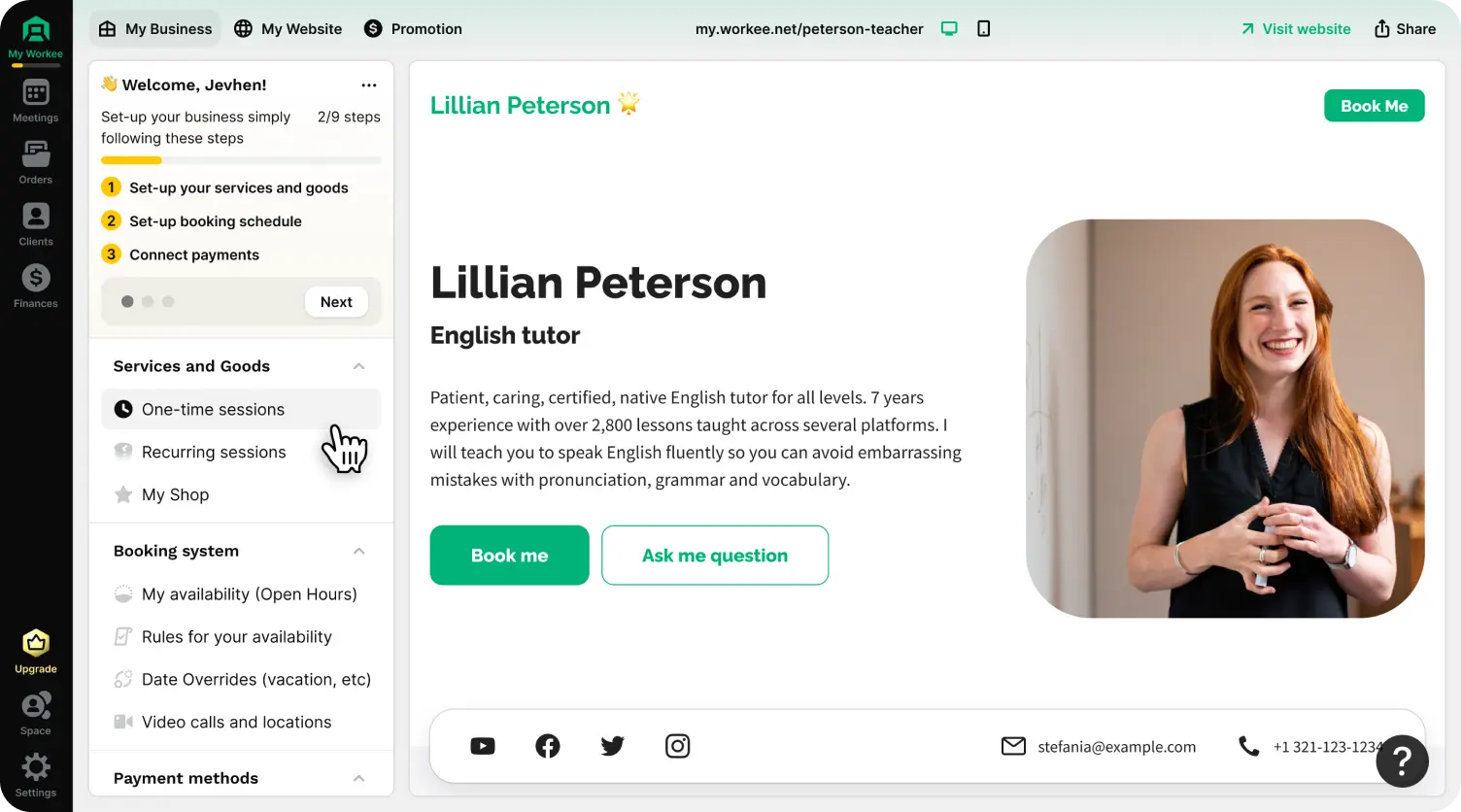Image resolution: width=1461 pixels, height=812 pixels.
Task: Collapse the Booking system section
Action: click(358, 551)
